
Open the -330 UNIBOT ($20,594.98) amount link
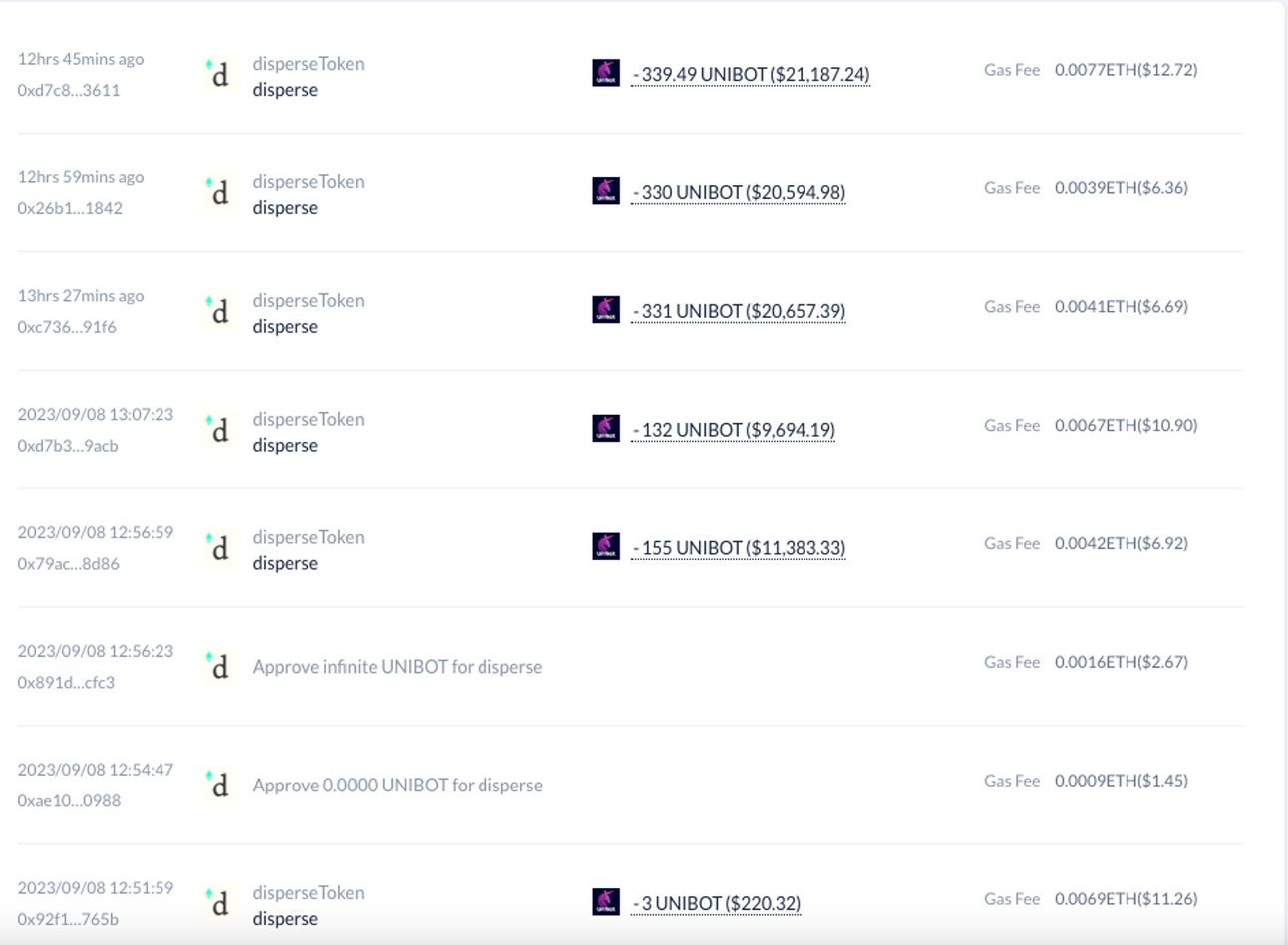point(739,193)
